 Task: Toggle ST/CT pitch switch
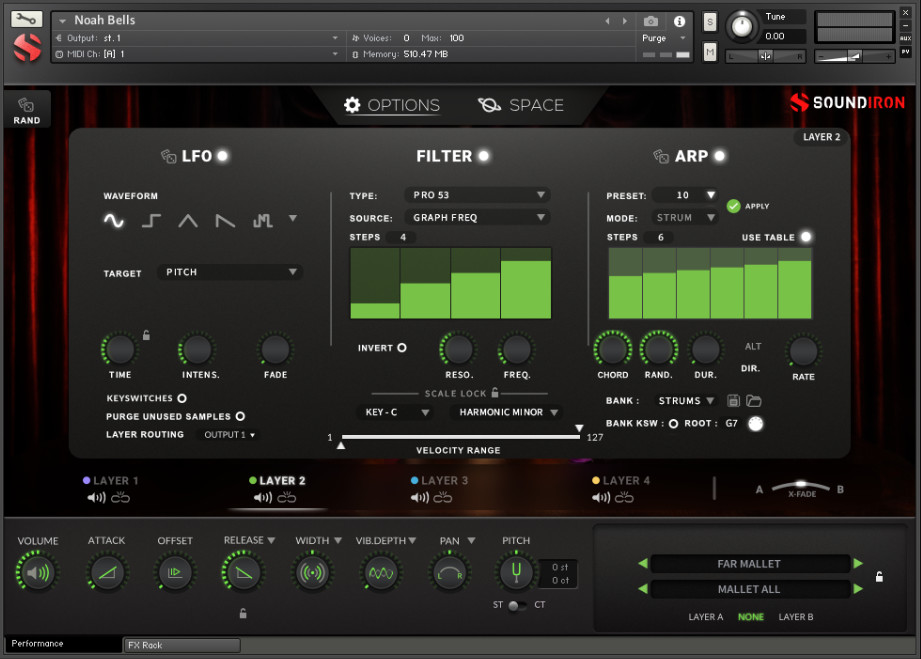pyautogui.click(x=517, y=605)
